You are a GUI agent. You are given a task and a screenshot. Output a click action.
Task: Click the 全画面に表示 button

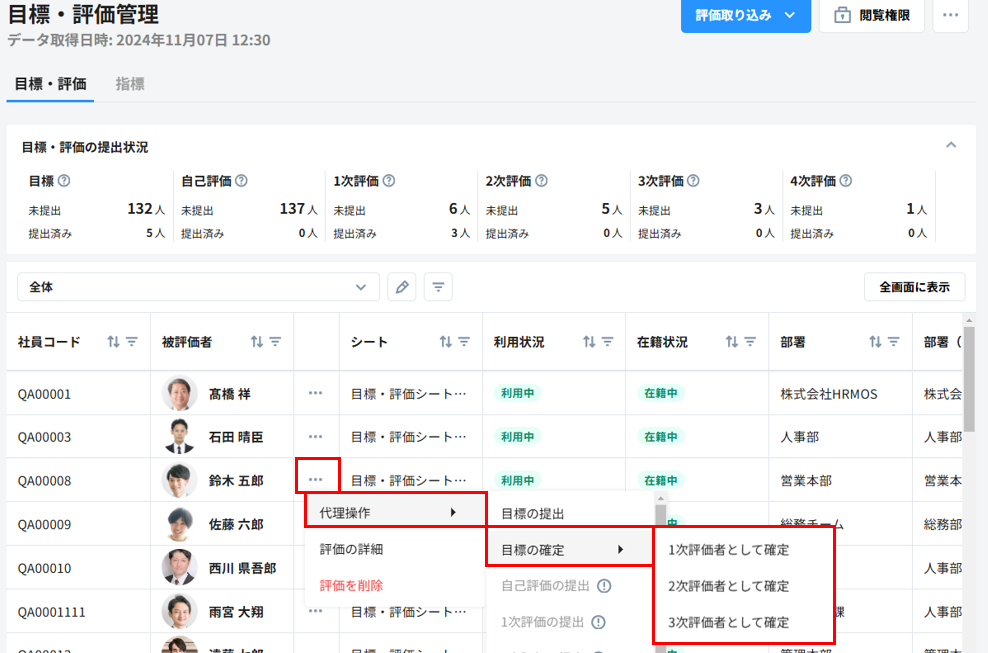pos(914,287)
